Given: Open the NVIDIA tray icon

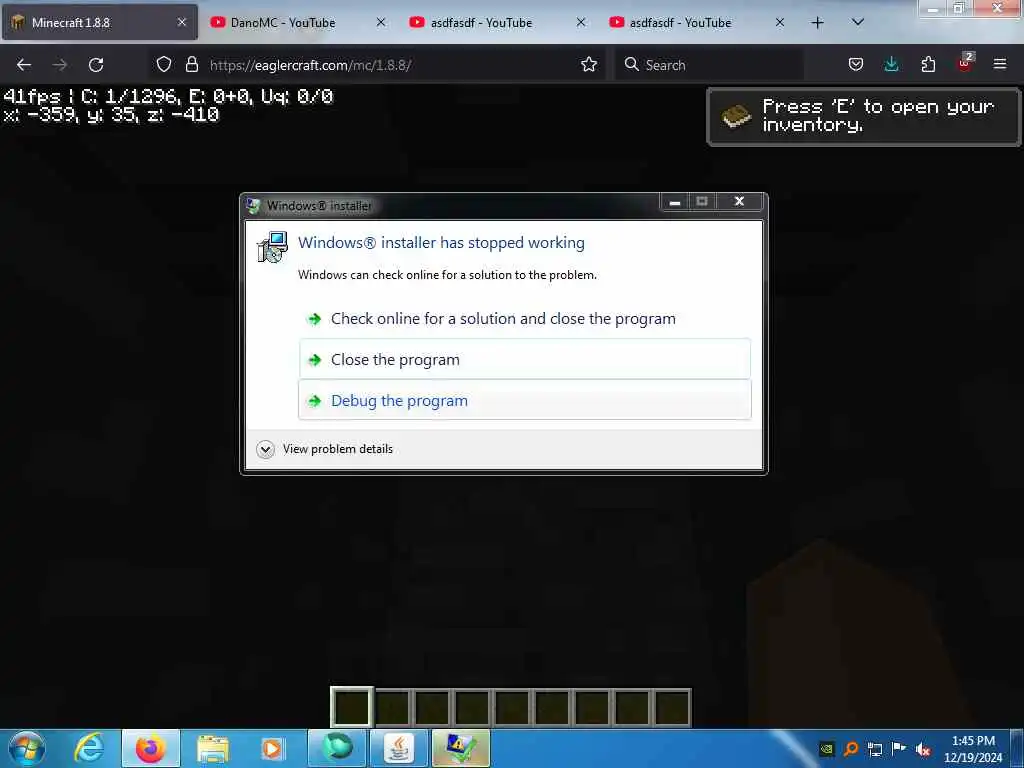Looking at the screenshot, I should click(827, 749).
